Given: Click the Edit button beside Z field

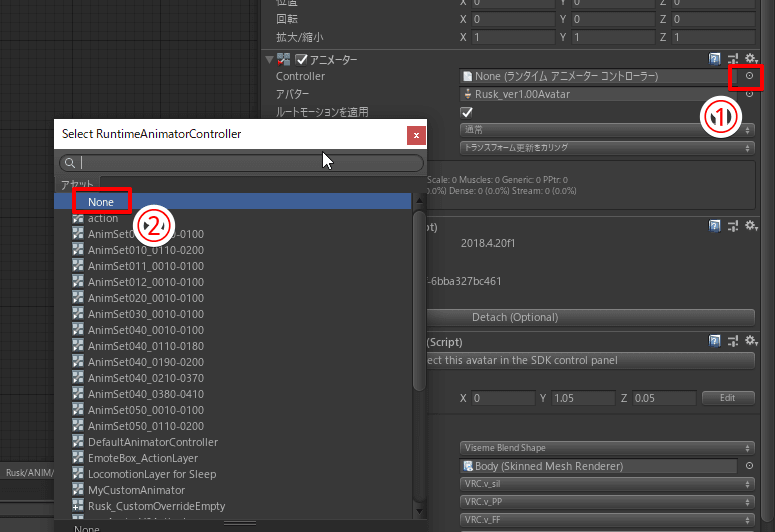Looking at the screenshot, I should 728,398.
